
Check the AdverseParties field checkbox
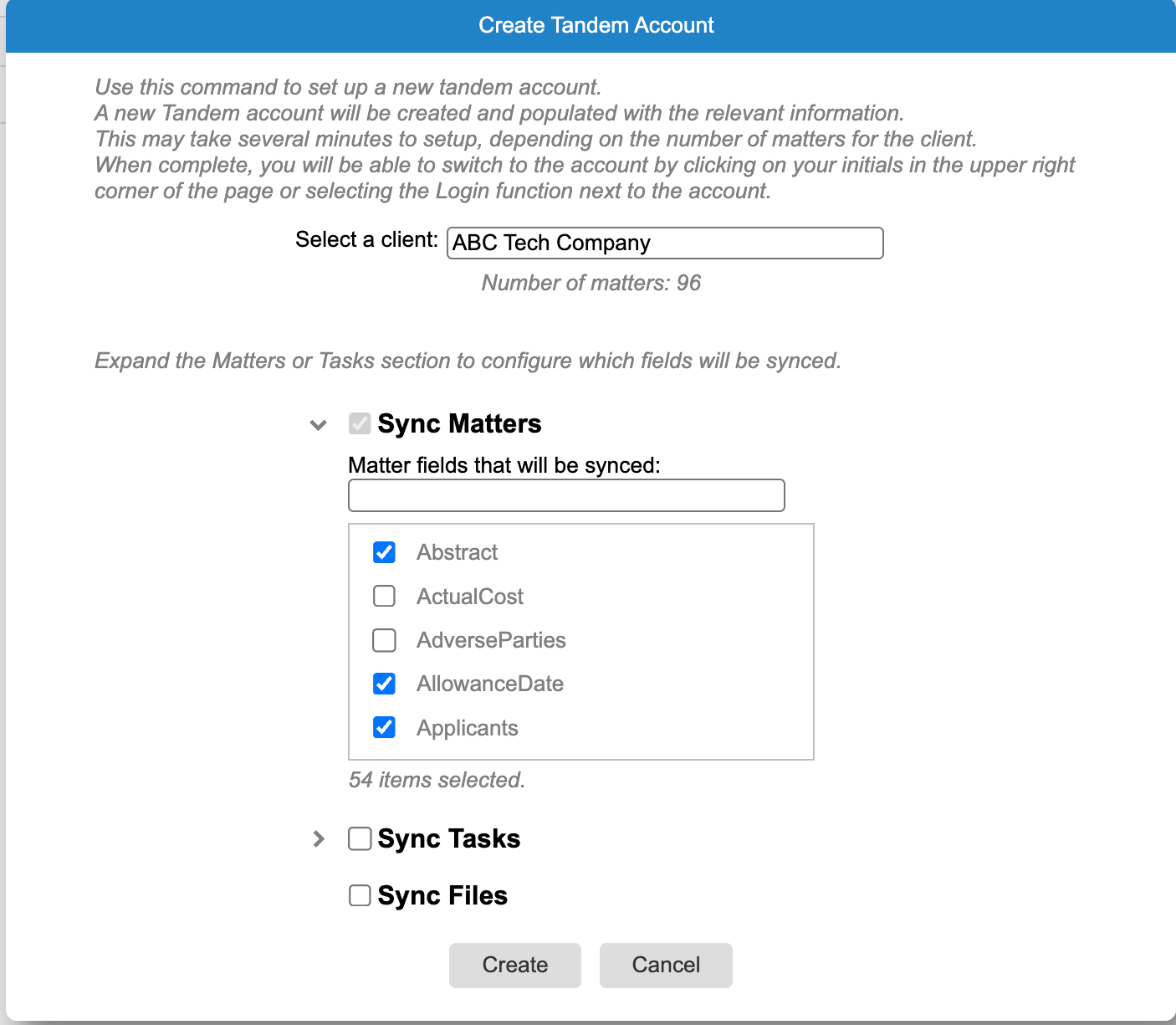pos(384,640)
